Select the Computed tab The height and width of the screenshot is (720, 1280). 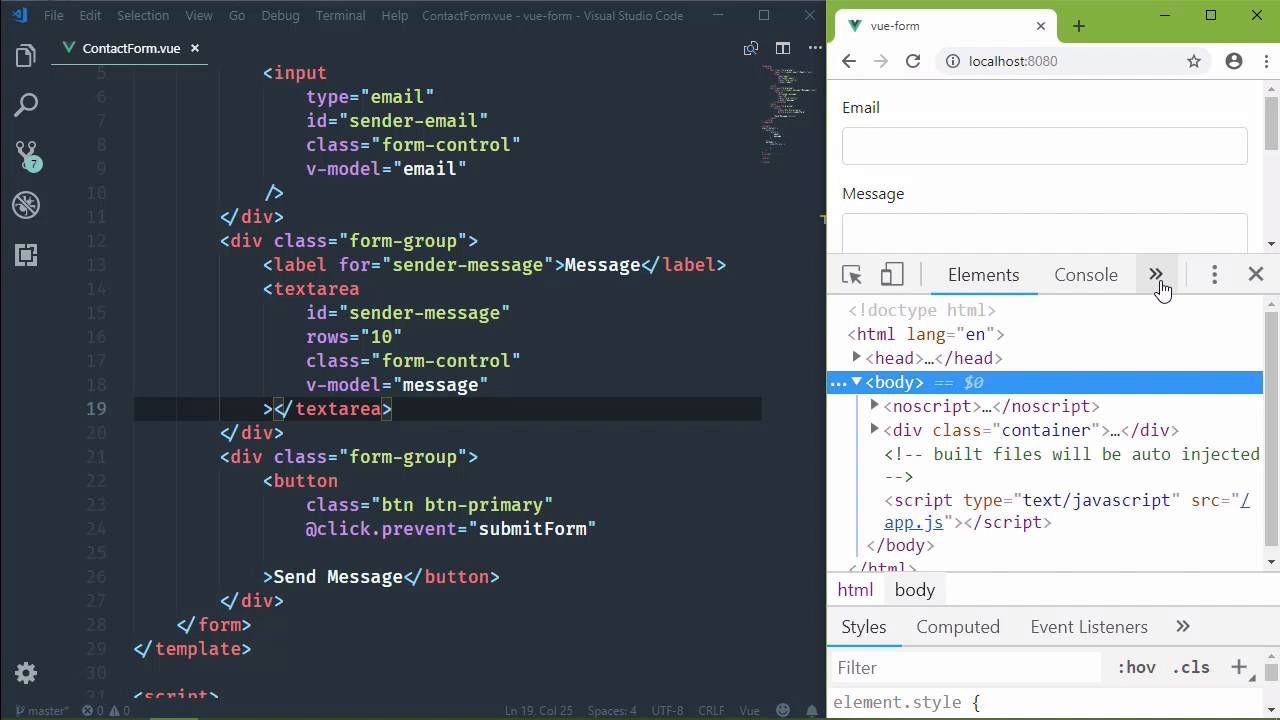(x=958, y=627)
